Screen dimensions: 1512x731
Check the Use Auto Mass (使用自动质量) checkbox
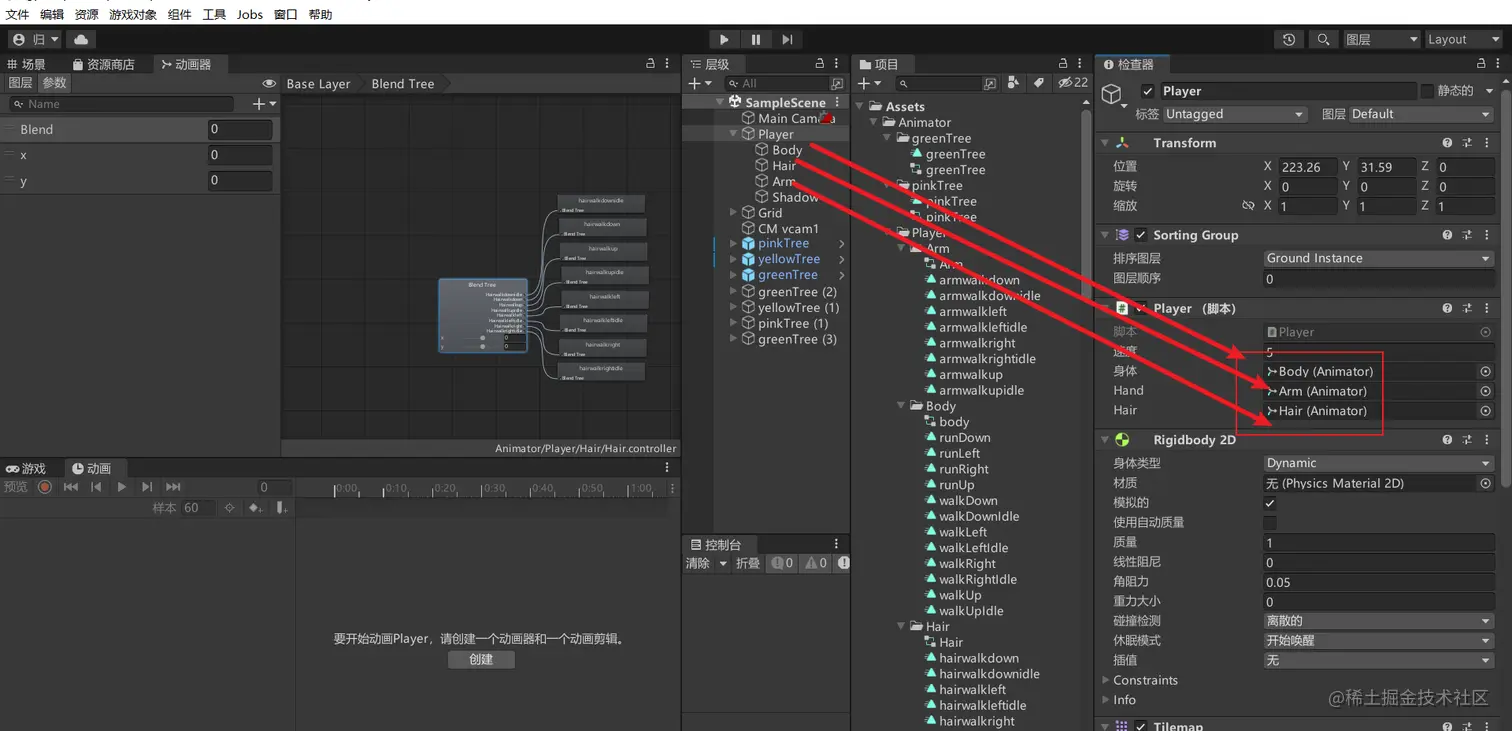[1270, 522]
